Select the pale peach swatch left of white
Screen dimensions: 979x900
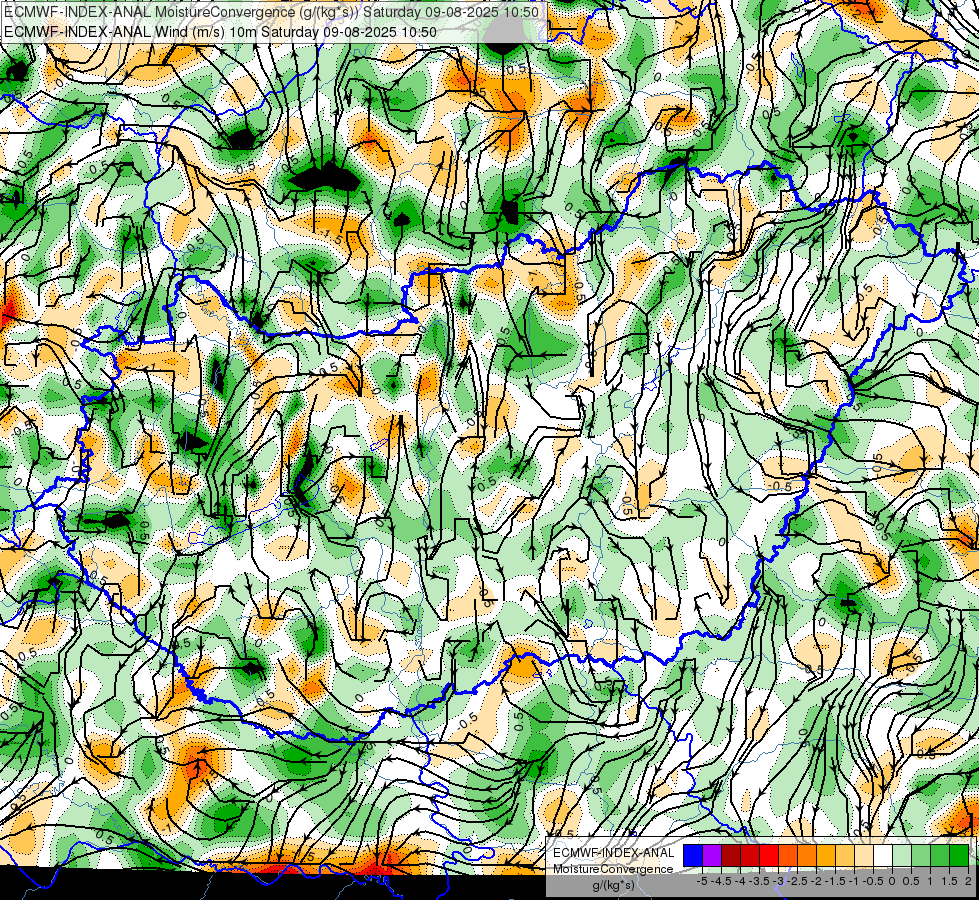pyautogui.click(x=864, y=855)
